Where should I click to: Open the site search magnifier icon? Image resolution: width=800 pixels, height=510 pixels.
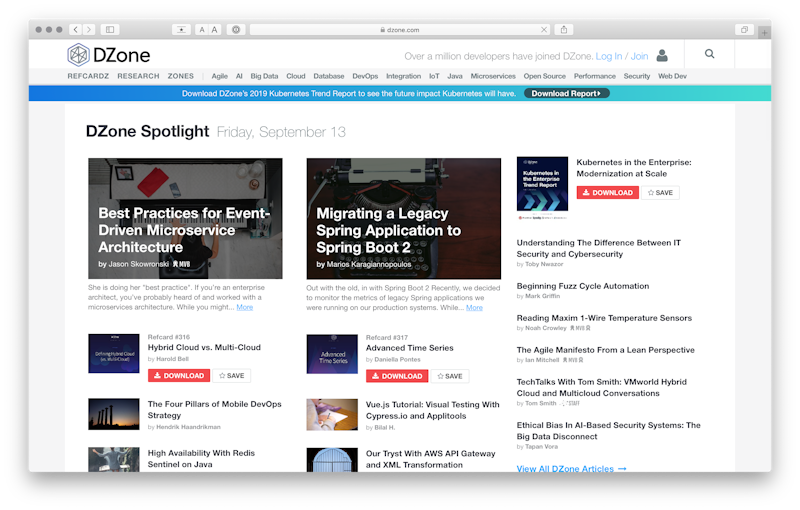[x=709, y=55]
